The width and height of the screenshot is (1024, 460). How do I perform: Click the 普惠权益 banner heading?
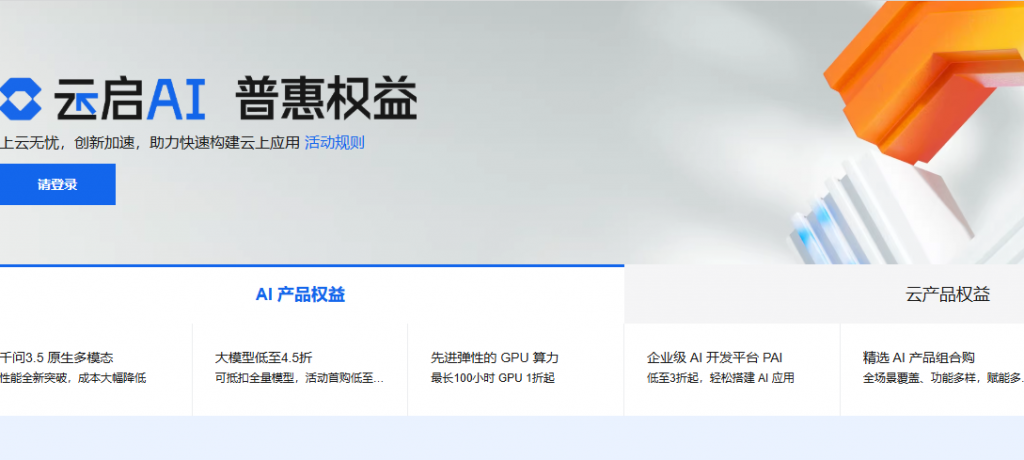pyautogui.click(x=326, y=100)
